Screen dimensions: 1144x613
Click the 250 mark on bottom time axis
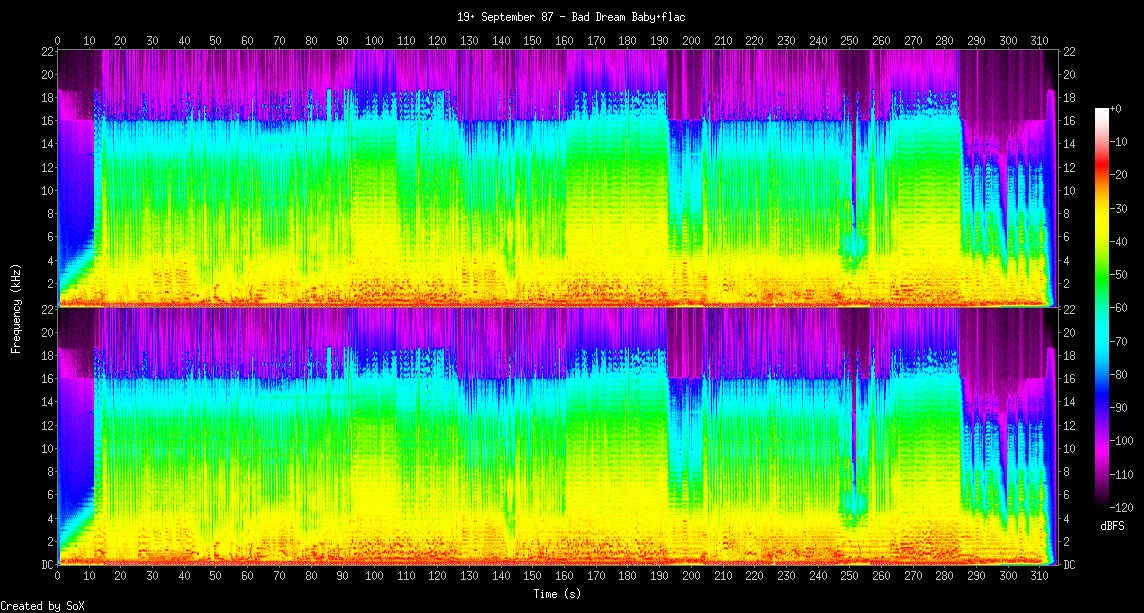(x=850, y=577)
